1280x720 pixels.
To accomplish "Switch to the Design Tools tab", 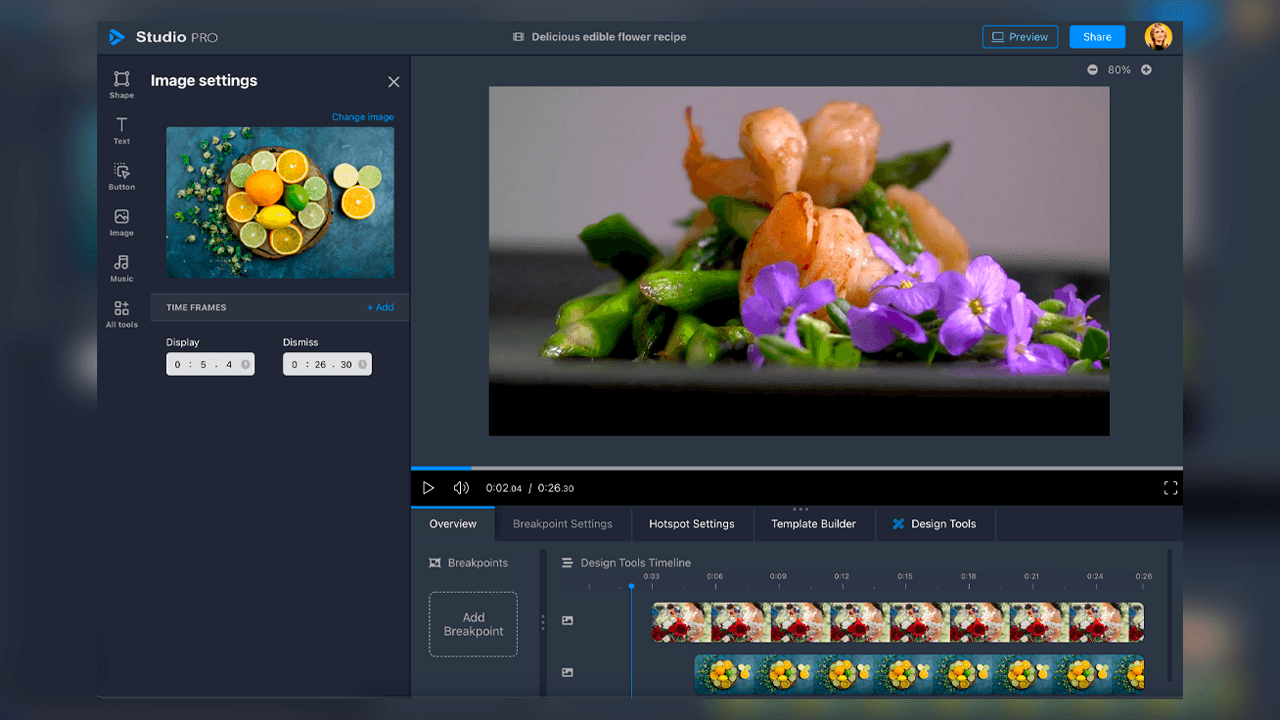I will pos(935,524).
